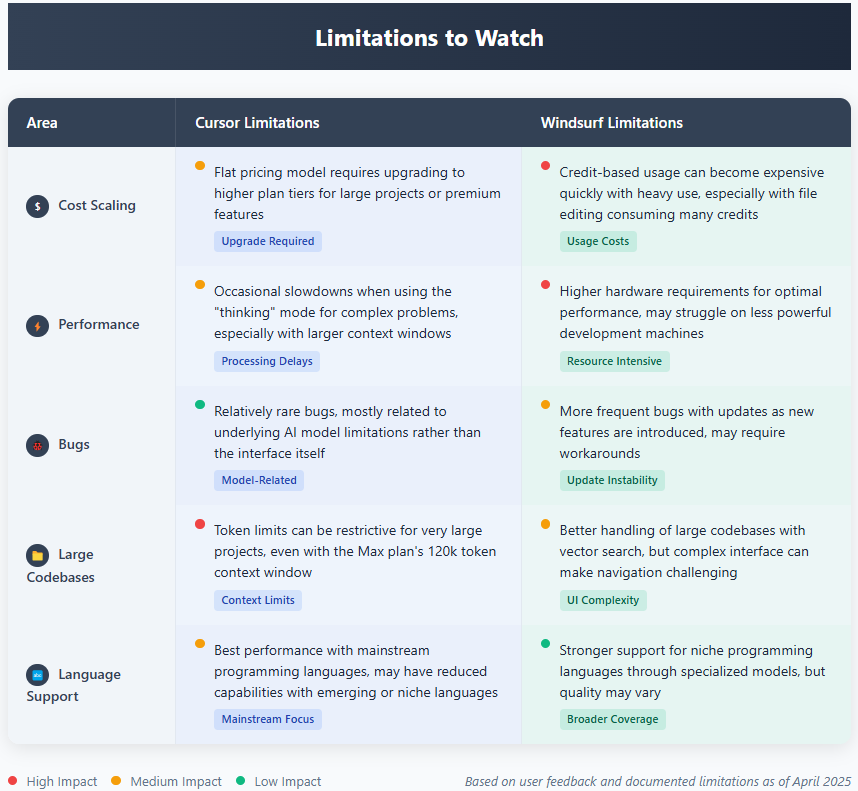Click the orange dot beside Best performance text
Screen dimensions: 858x791
(200, 643)
